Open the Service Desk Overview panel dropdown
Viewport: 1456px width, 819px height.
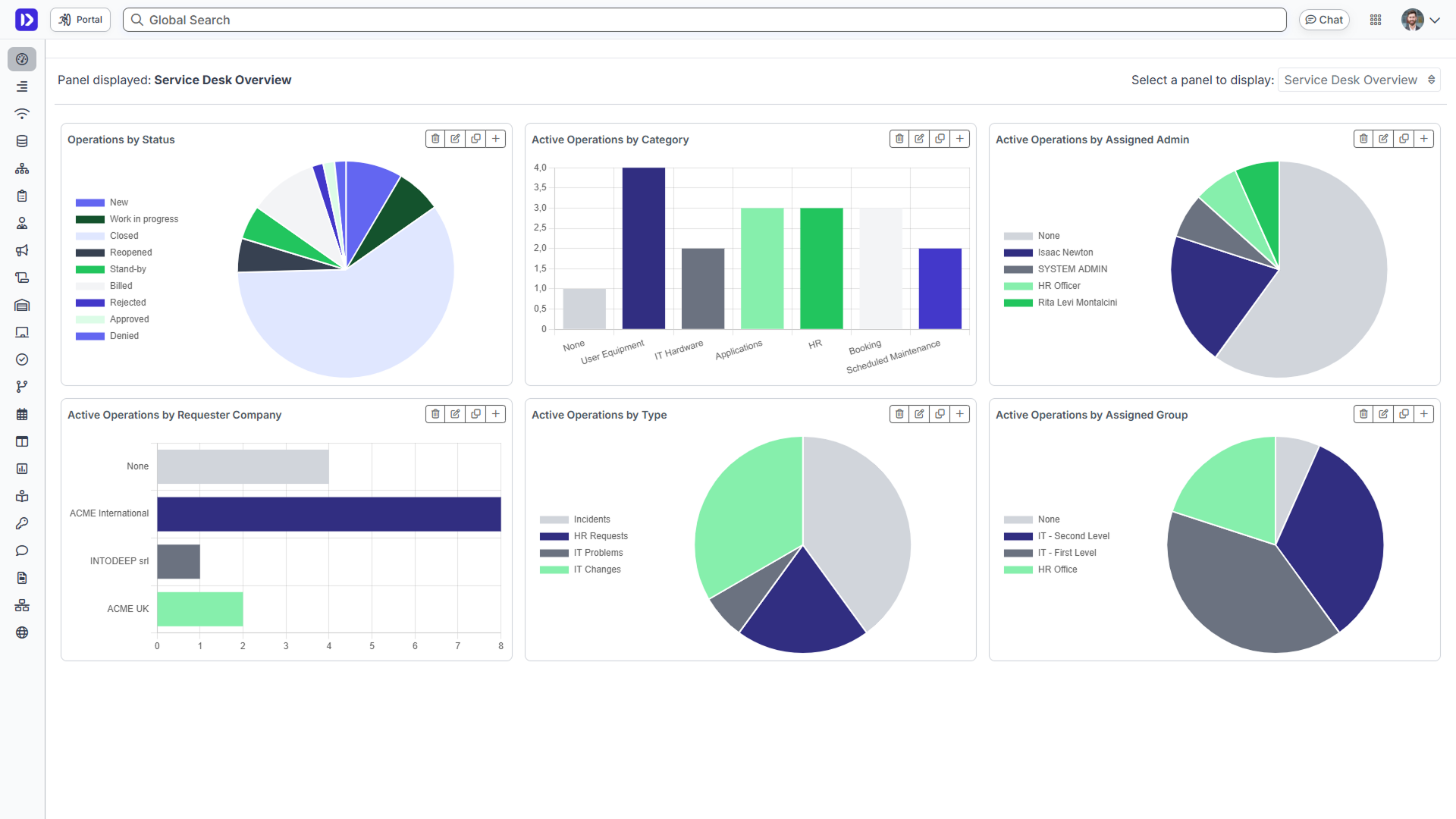(1358, 80)
